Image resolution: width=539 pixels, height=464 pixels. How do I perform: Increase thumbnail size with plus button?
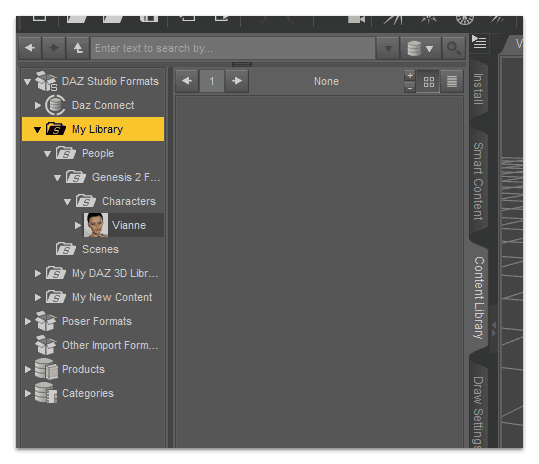click(x=410, y=76)
